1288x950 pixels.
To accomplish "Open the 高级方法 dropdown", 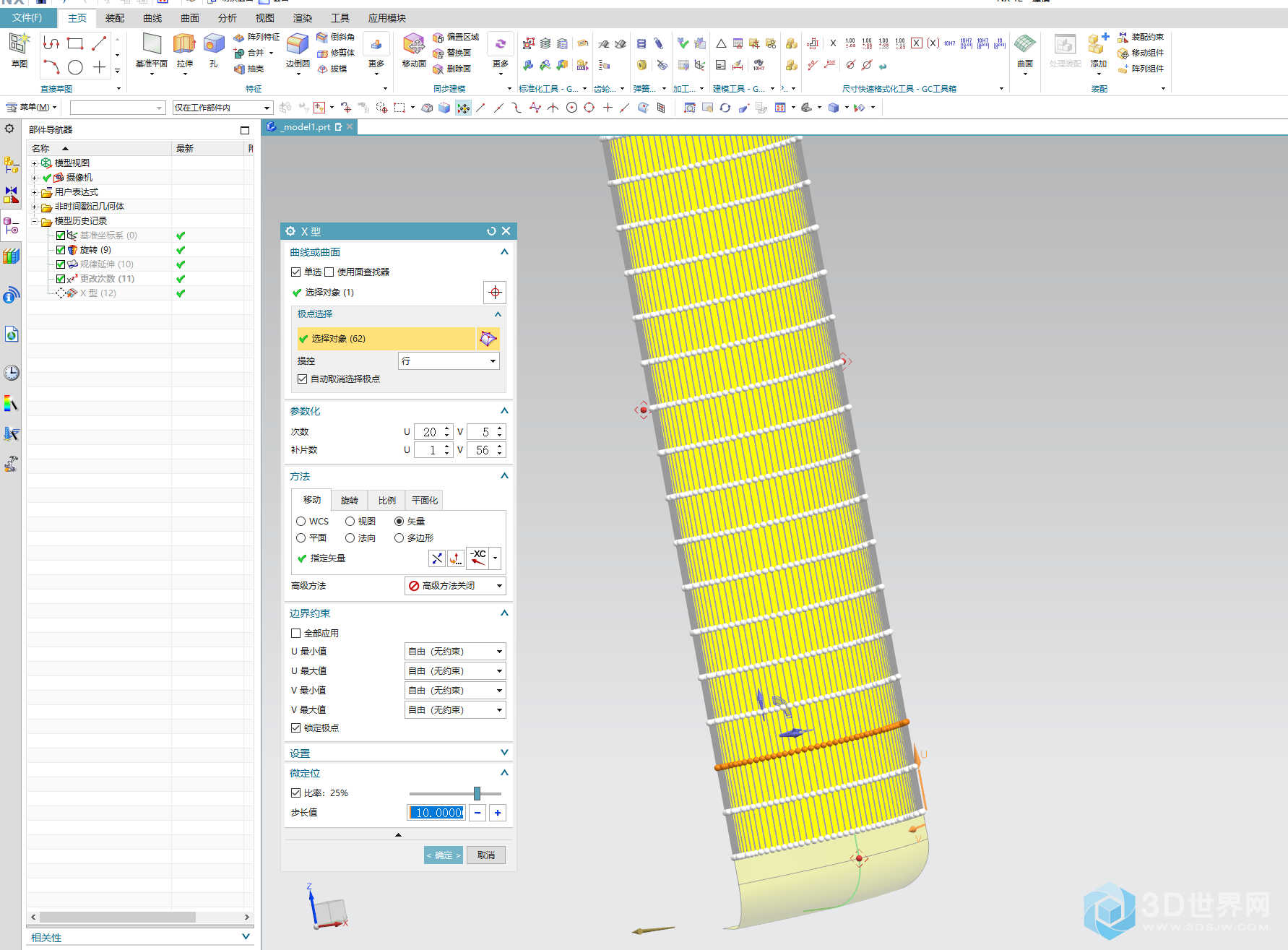I will [455, 586].
